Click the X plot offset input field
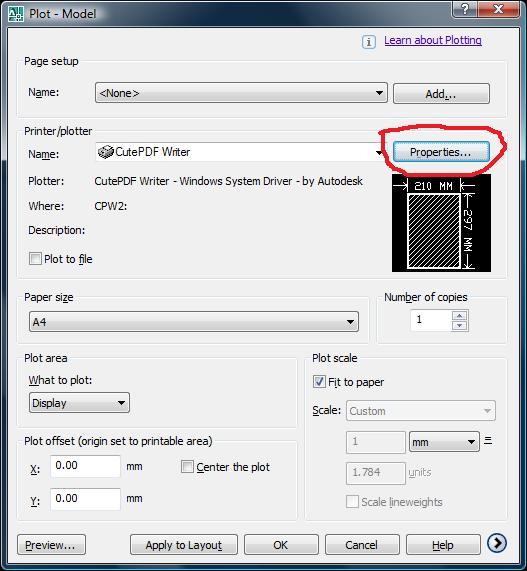Screen dimensions: 527x571 85,466
